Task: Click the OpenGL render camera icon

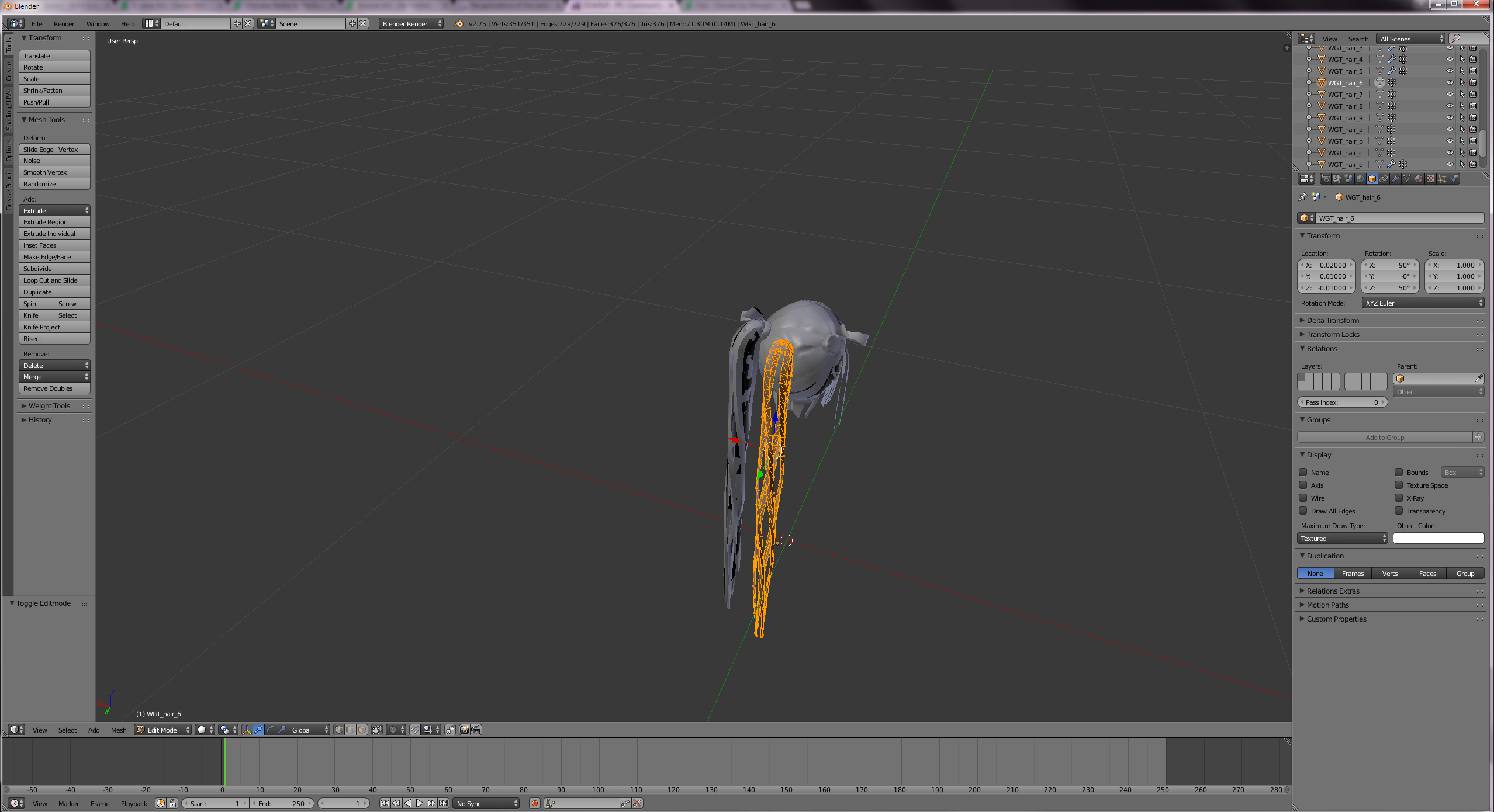Action: tap(465, 730)
